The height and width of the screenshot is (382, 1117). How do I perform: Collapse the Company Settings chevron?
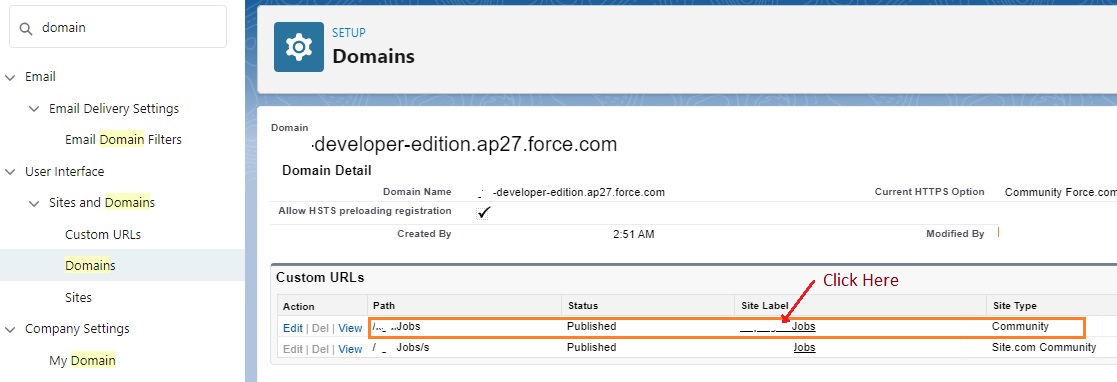pyautogui.click(x=10, y=329)
